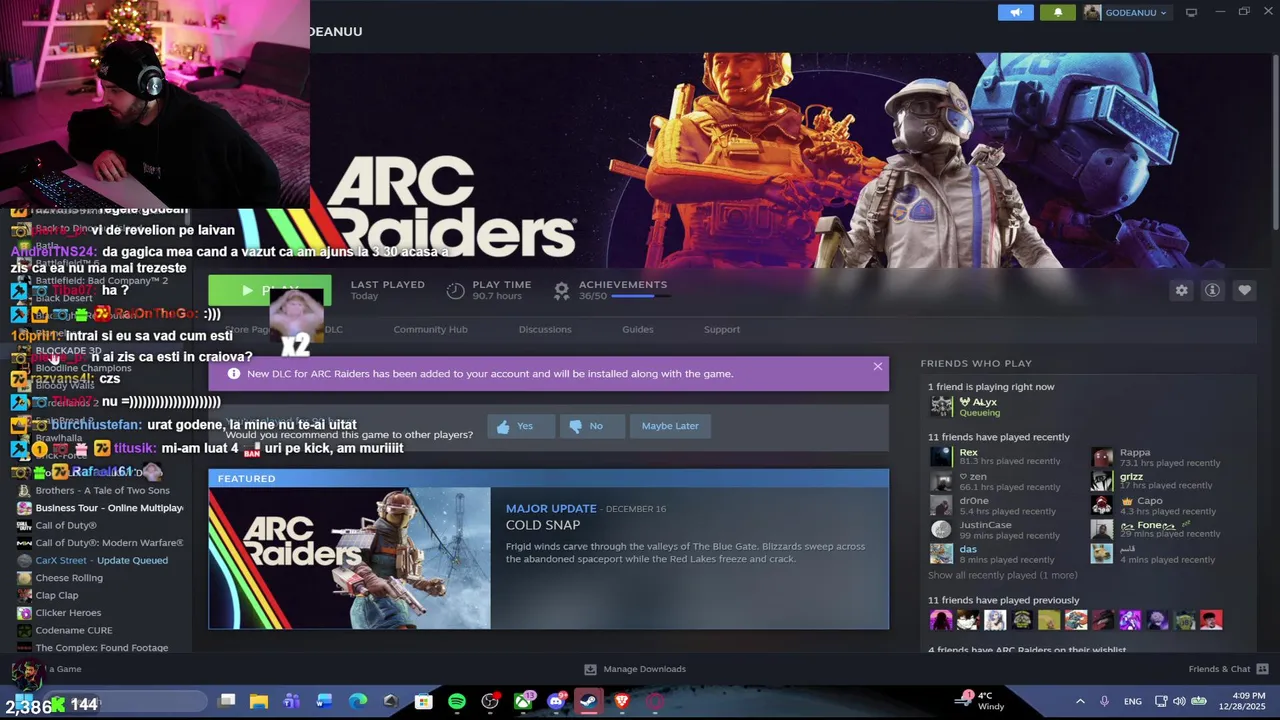The image size is (1280, 720).
Task: Open the Steam announcements megaphone button
Action: tap(1015, 12)
